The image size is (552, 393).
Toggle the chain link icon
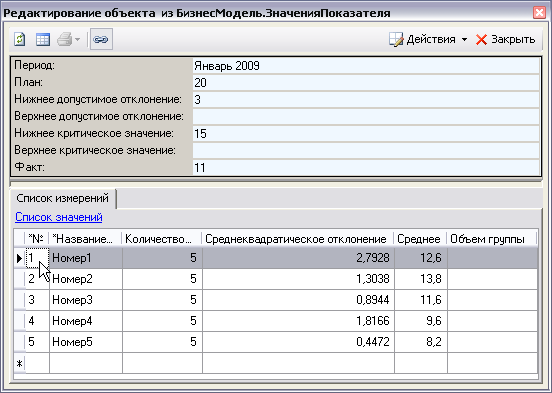coord(101,39)
